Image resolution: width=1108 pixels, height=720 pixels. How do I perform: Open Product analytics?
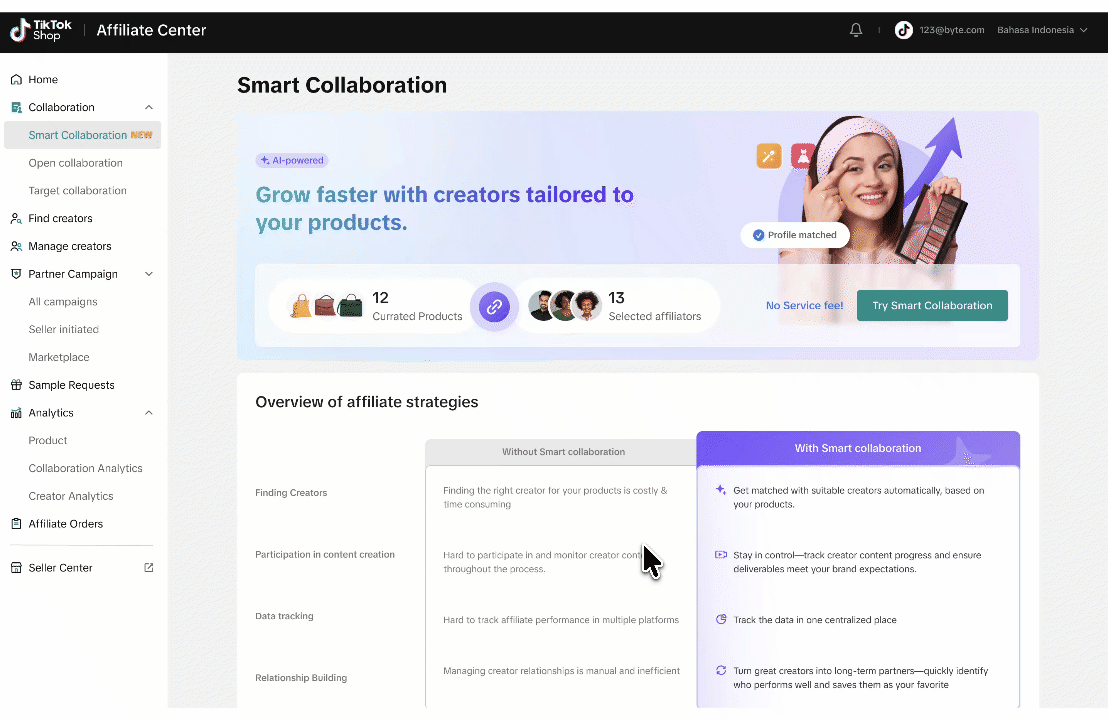tap(47, 440)
